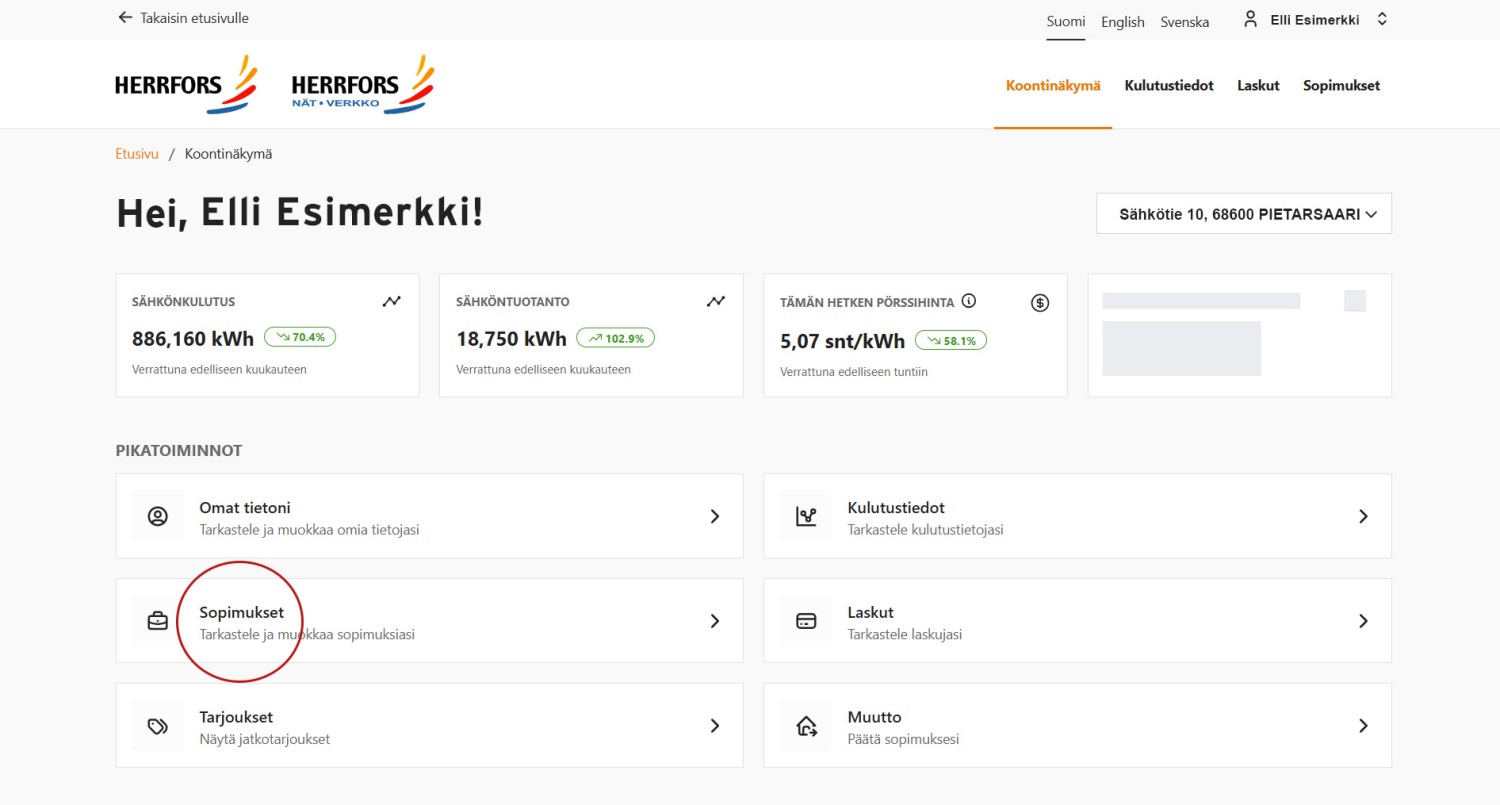Open the Muutto quick action title
The width and height of the screenshot is (1500, 805).
pos(874,717)
